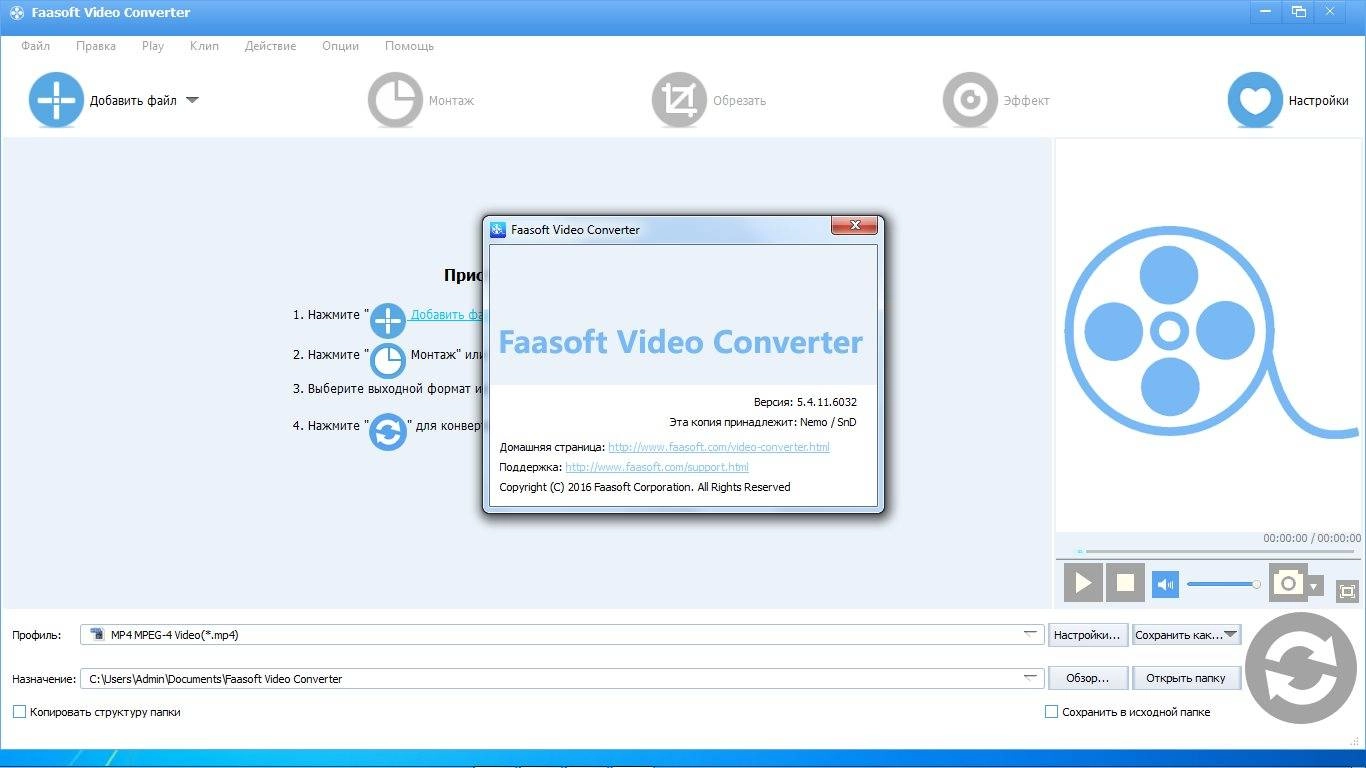The width and height of the screenshot is (1366, 768).
Task: Expand the snapshot options arrow
Action: pyautogui.click(x=1315, y=586)
